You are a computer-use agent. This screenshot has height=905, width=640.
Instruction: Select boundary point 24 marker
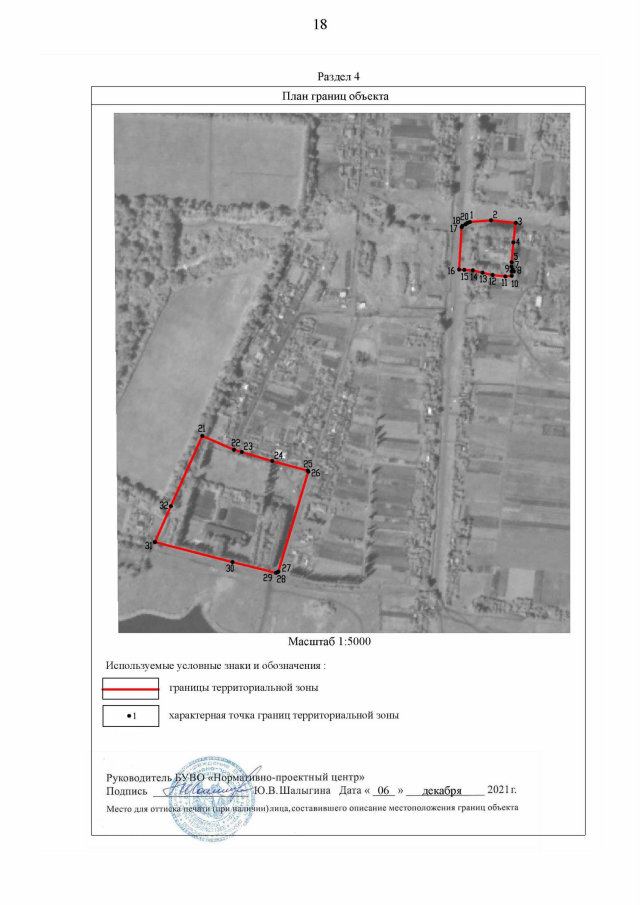click(272, 461)
